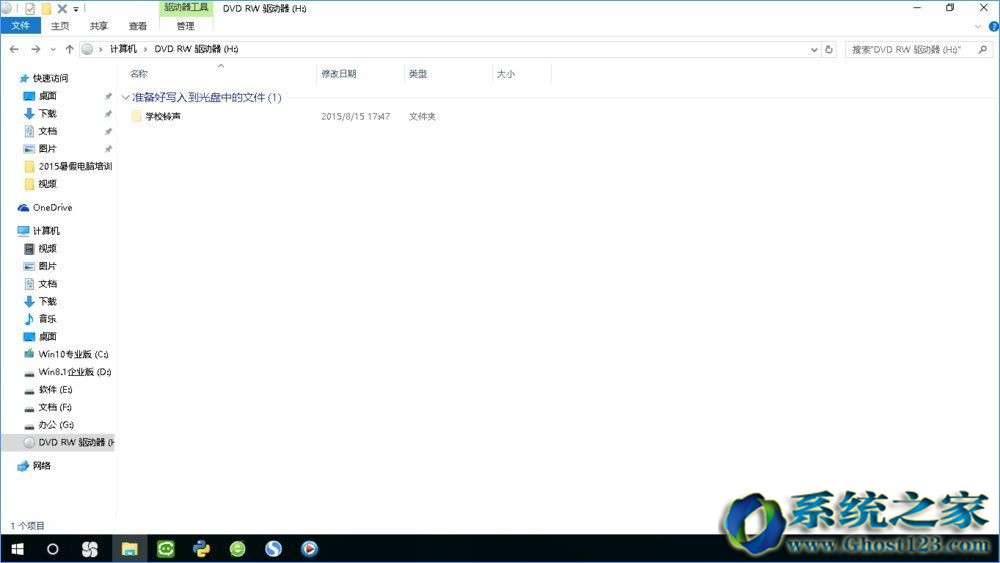Open the 文件 menu tab
Screen dimensions: 1000x563
tap(20, 26)
